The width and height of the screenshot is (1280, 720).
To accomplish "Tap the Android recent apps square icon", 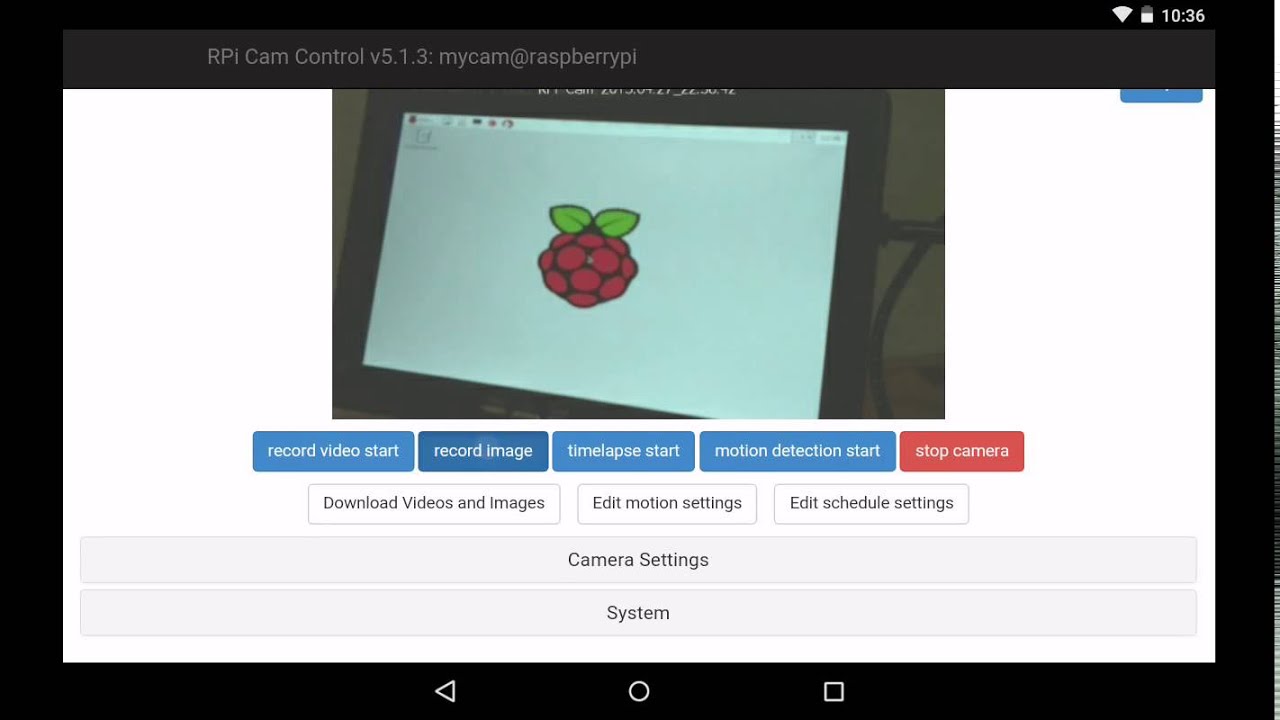I will point(834,691).
